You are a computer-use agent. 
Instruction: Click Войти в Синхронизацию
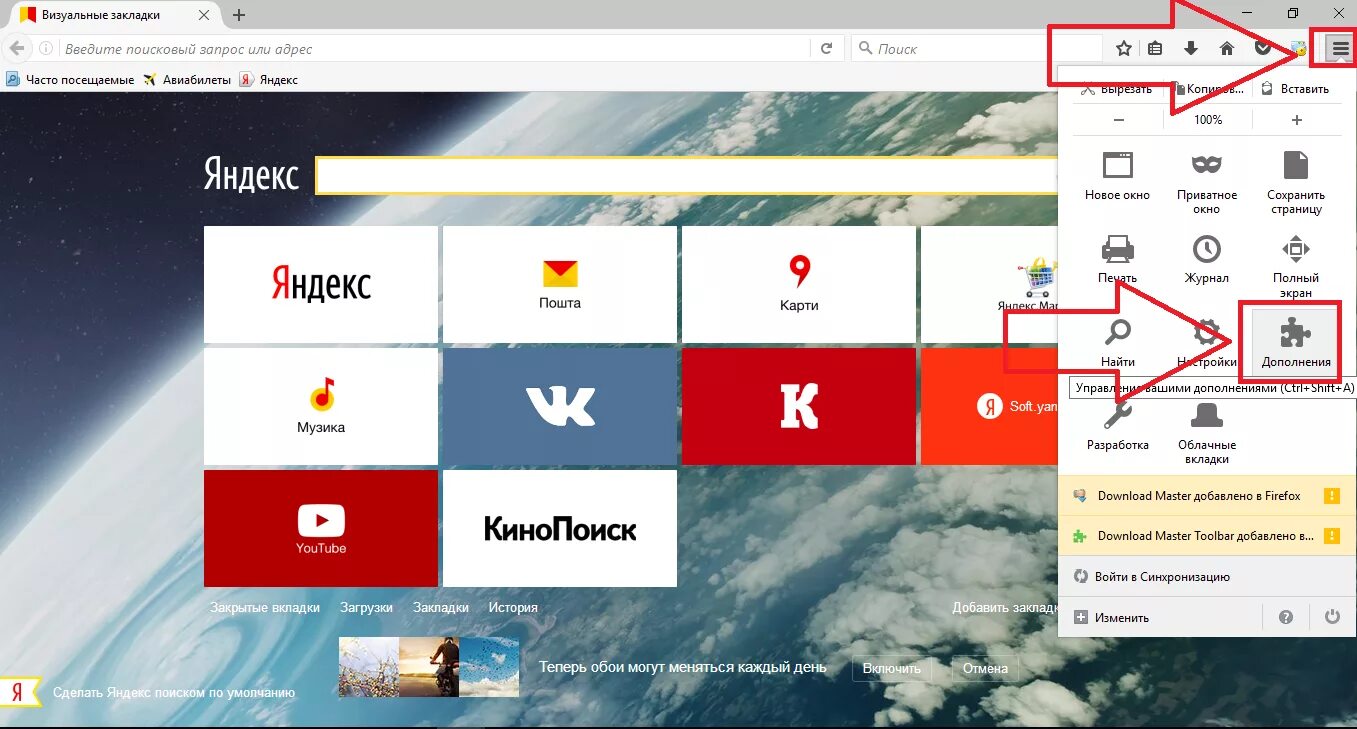tap(1151, 577)
